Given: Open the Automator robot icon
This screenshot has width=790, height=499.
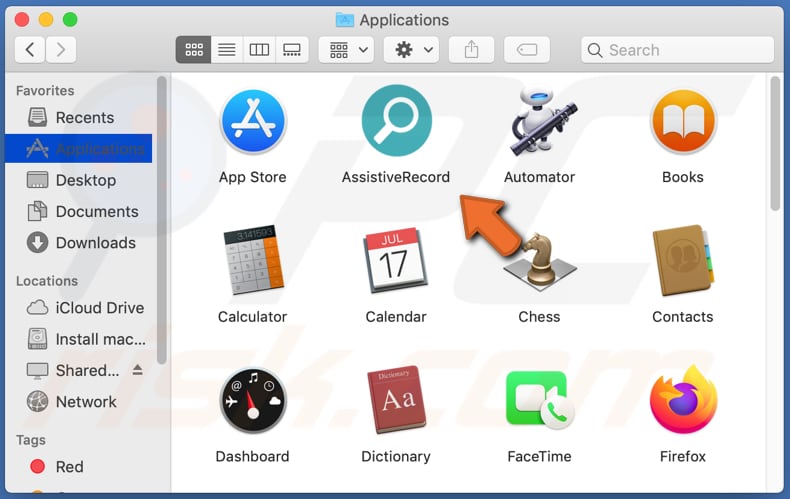Looking at the screenshot, I should (x=542, y=120).
